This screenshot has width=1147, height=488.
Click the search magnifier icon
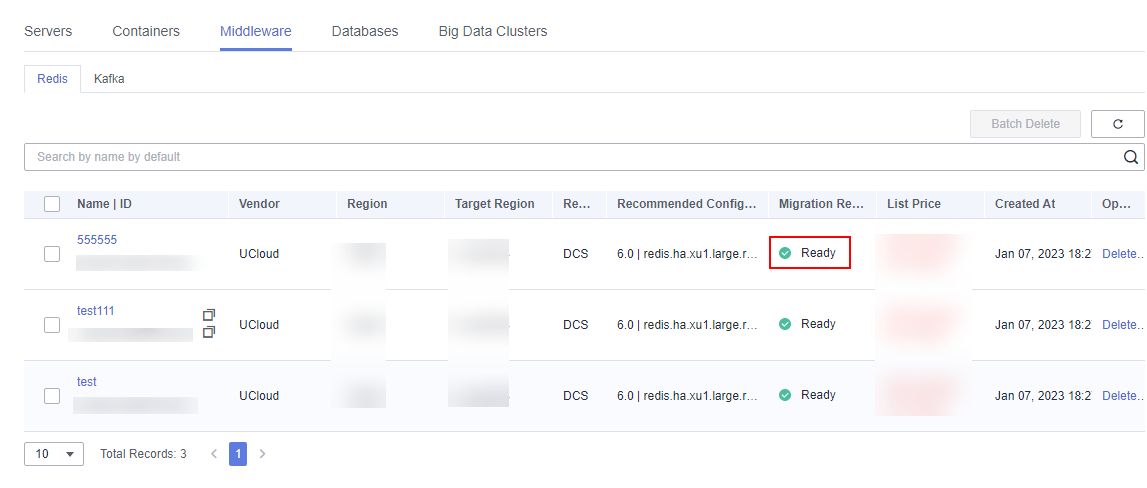pos(1131,157)
